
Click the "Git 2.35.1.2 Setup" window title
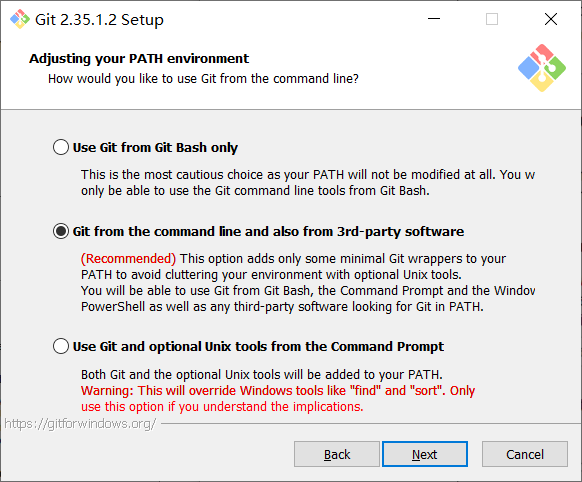[x=99, y=20]
